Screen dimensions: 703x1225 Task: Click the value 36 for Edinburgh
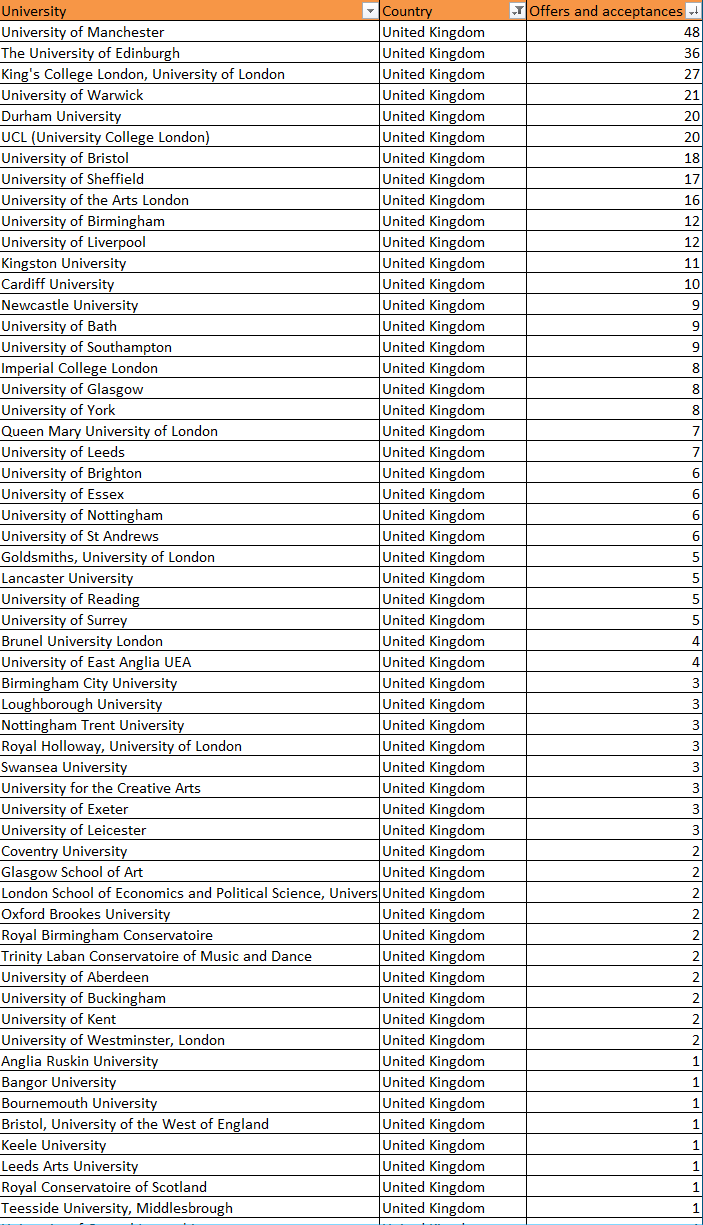[x=614, y=53]
